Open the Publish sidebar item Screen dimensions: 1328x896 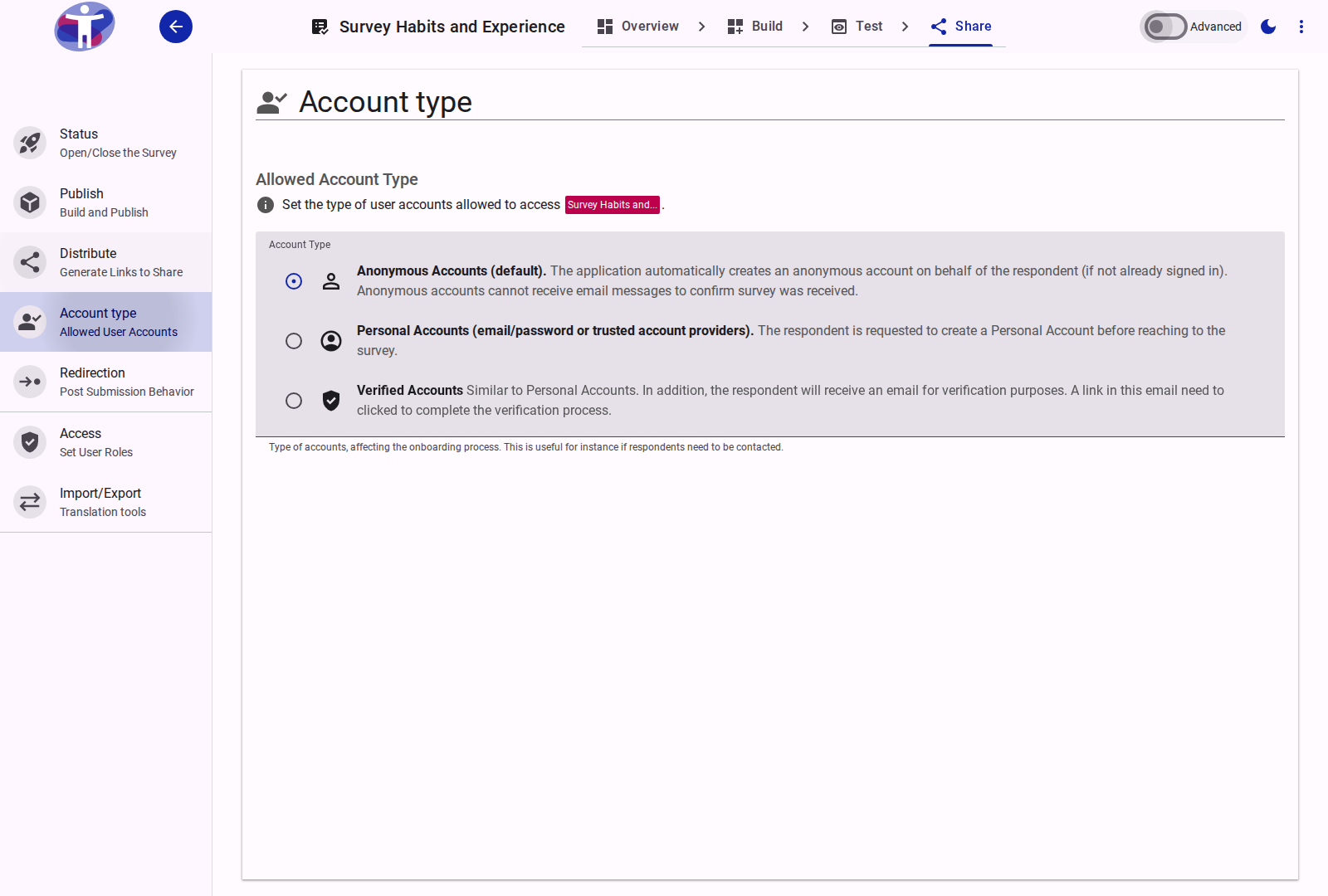(106, 202)
